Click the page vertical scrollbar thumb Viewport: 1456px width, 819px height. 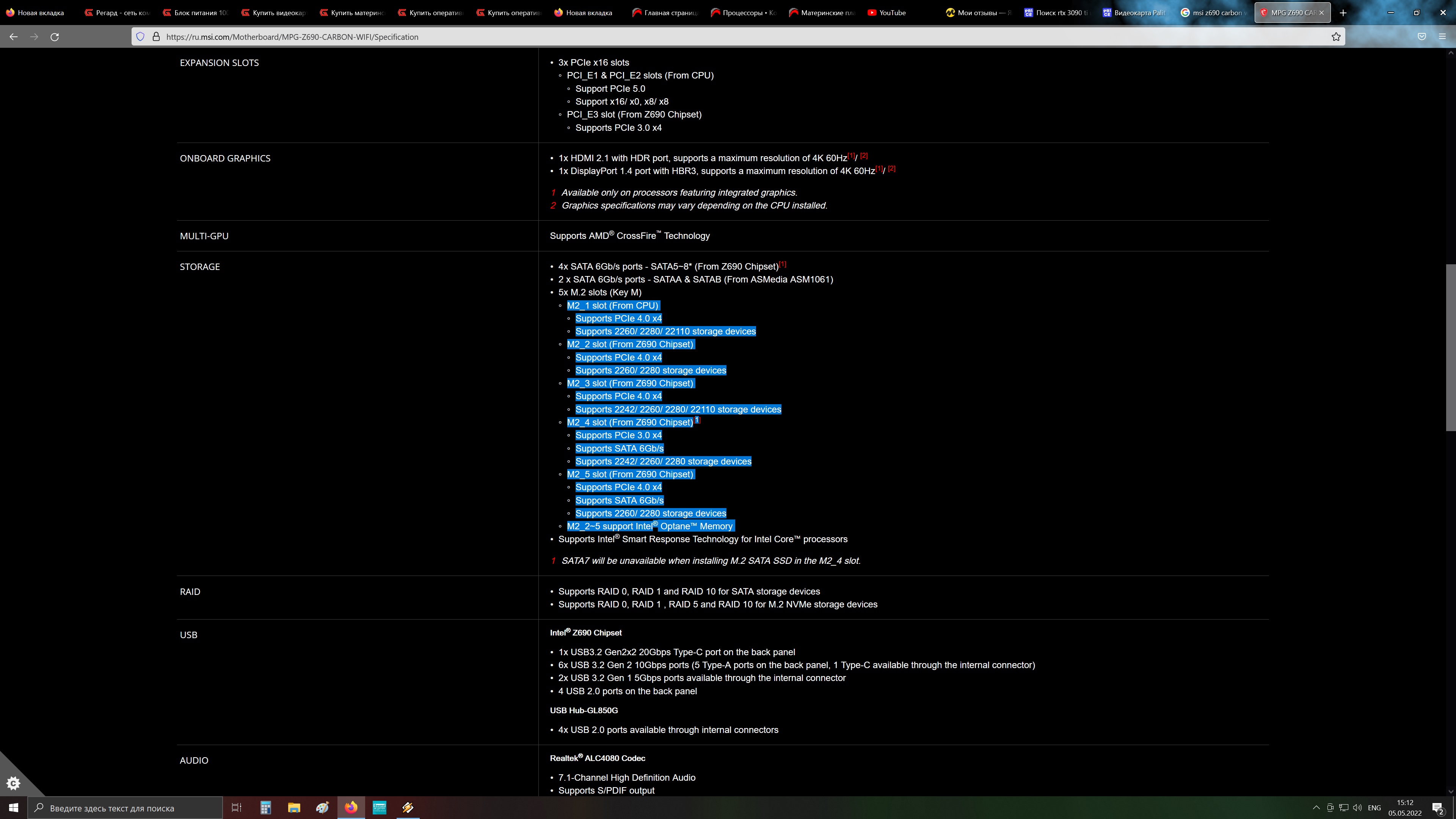pos(1450,348)
